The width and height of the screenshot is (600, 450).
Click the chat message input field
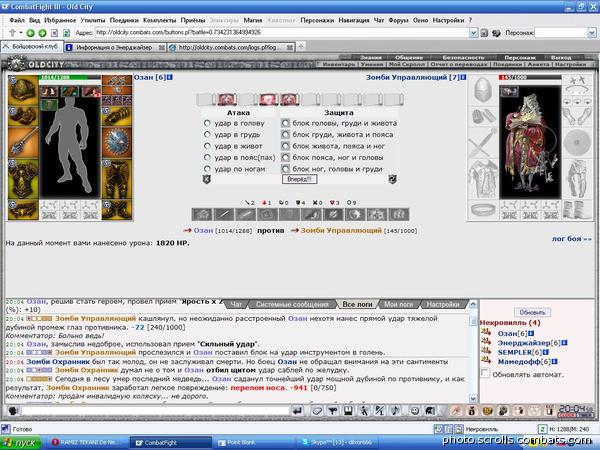[x=155, y=411]
